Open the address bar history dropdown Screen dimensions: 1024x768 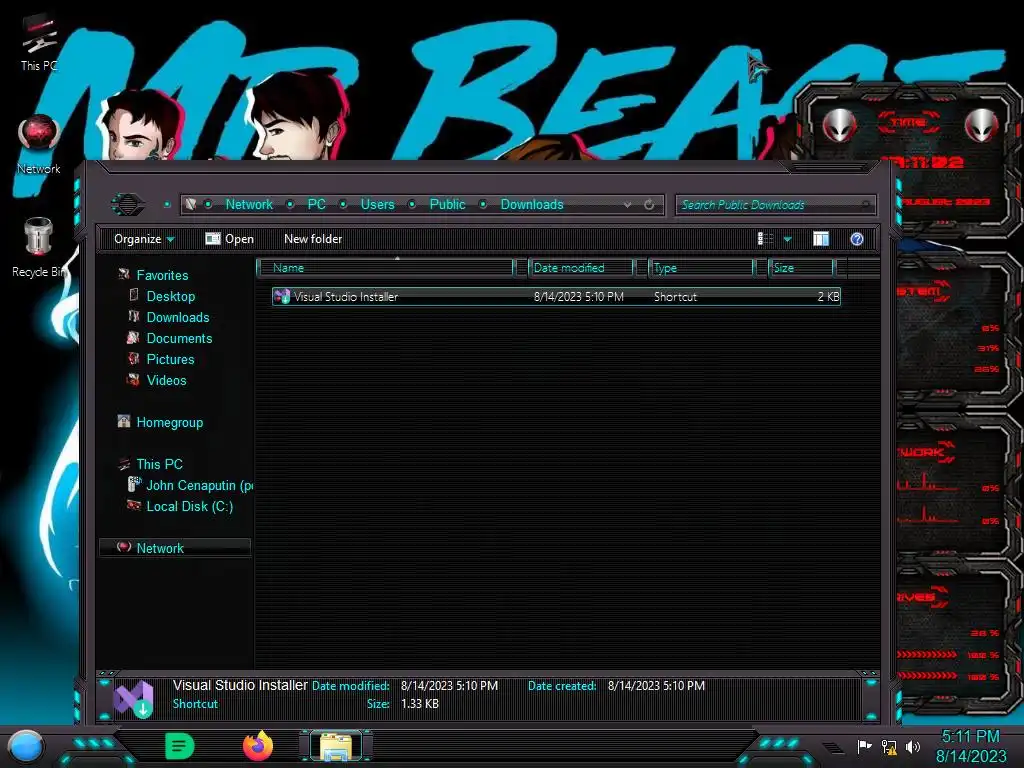[628, 205]
